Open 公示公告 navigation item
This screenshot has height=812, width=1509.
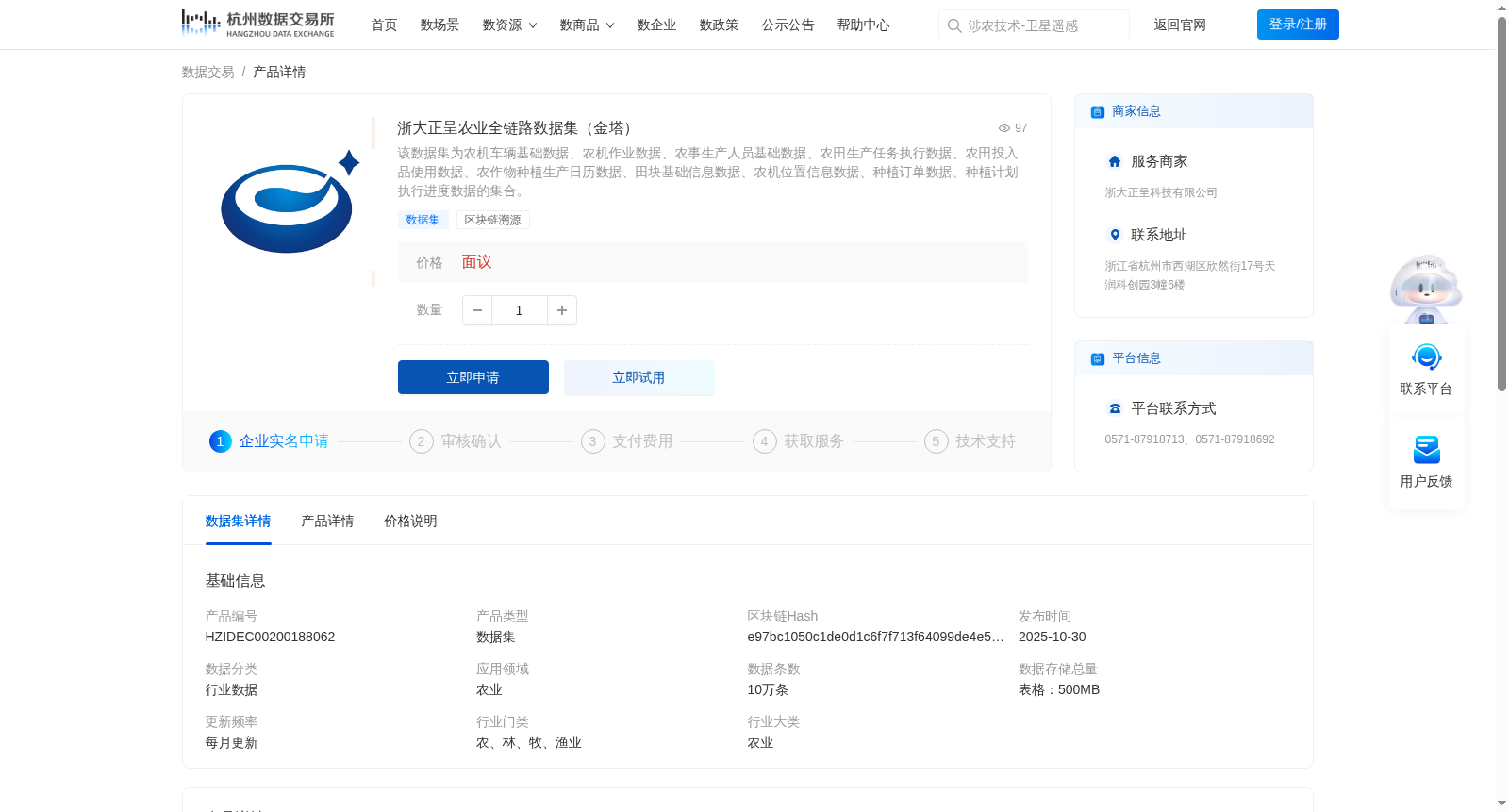(x=788, y=25)
